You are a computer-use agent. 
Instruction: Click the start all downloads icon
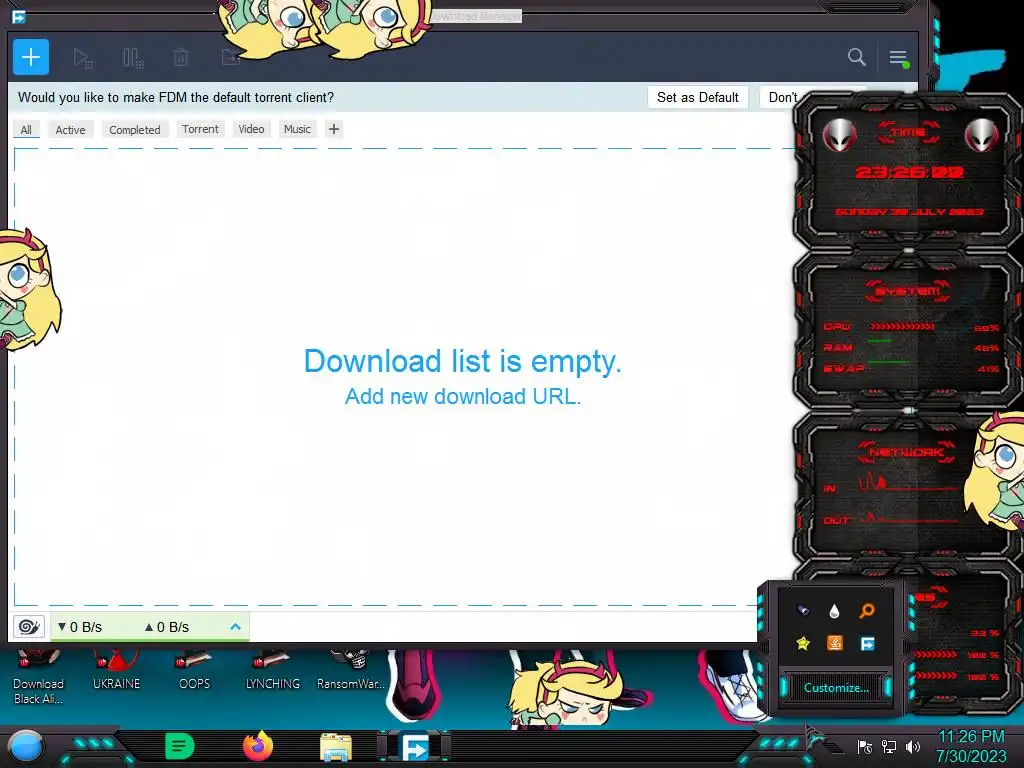coord(82,58)
